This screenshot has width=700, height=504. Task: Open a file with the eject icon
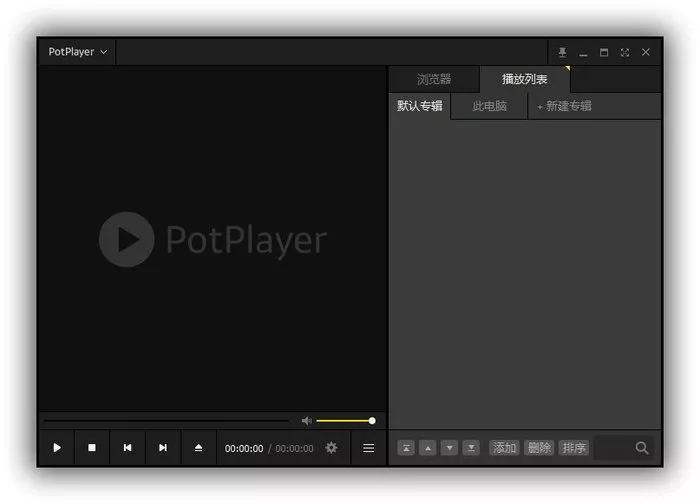point(199,448)
